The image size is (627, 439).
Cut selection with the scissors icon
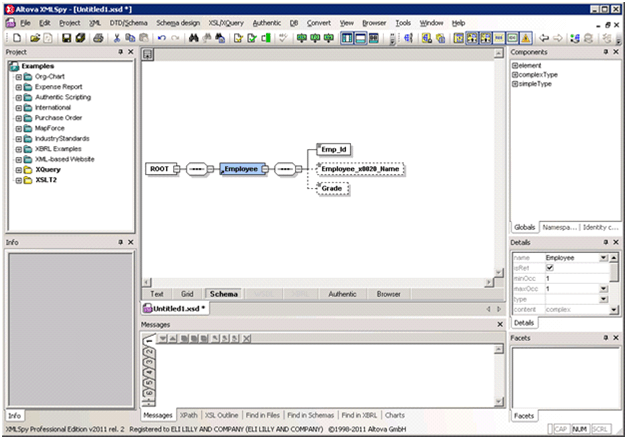tap(117, 38)
